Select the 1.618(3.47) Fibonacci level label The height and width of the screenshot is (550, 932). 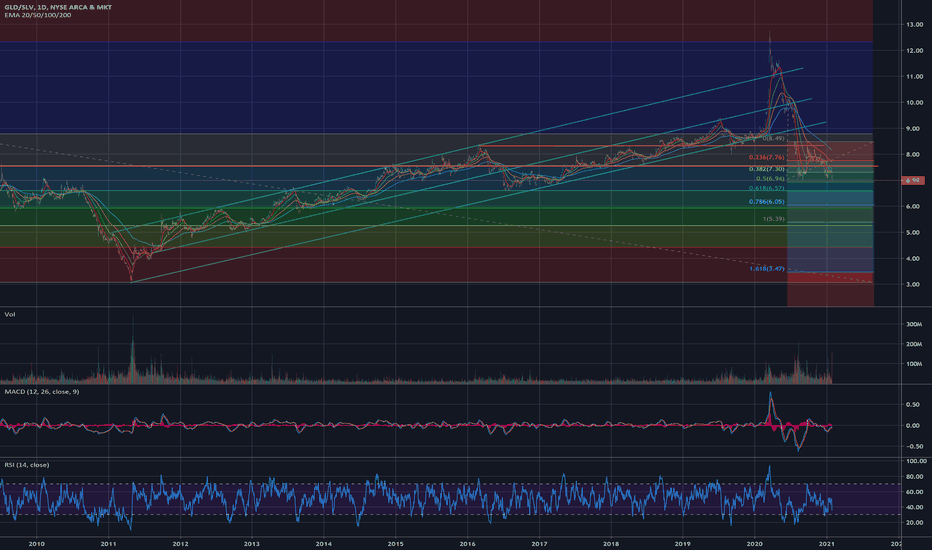[767, 269]
